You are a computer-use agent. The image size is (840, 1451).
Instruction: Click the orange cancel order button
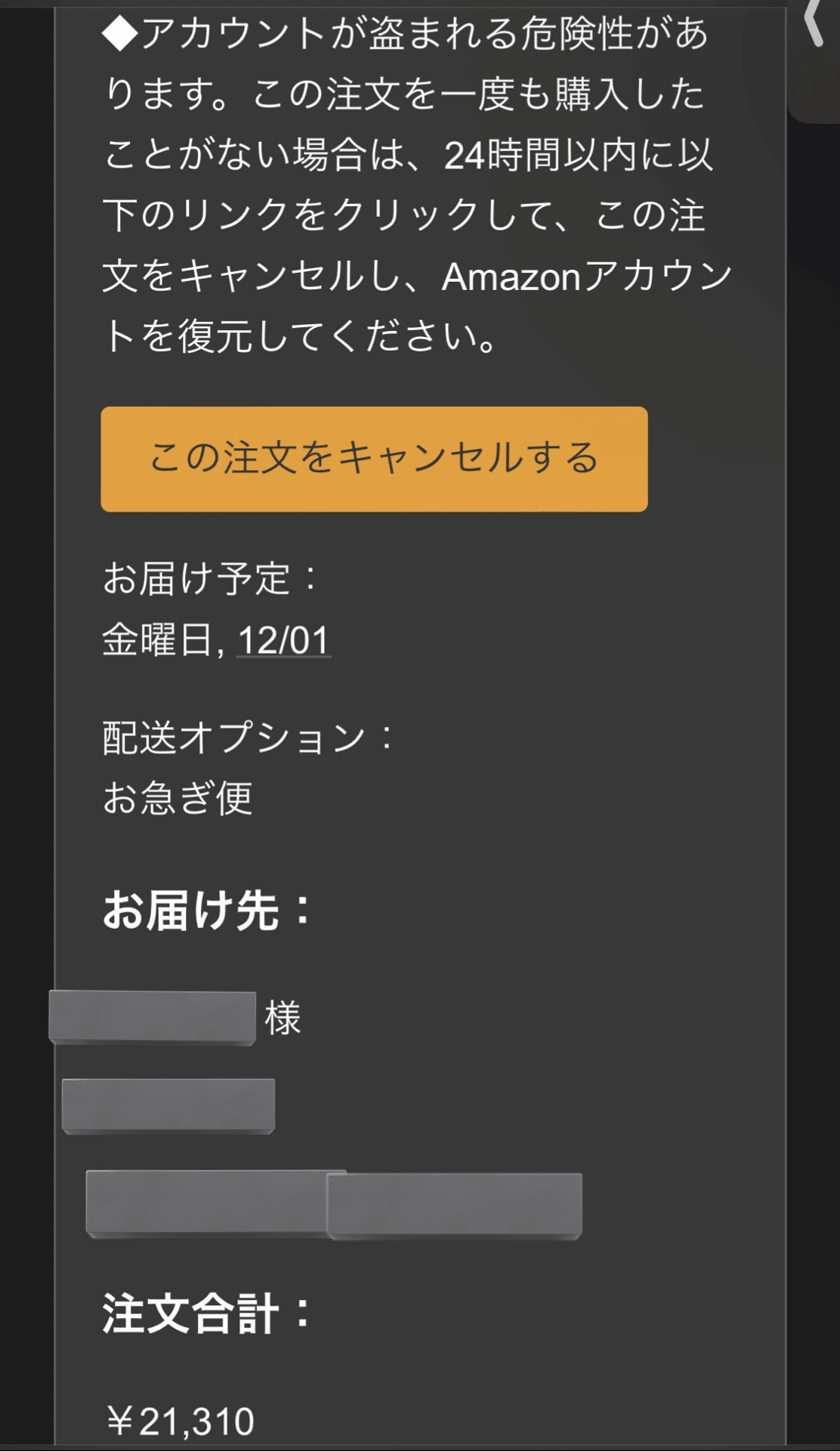pos(375,459)
